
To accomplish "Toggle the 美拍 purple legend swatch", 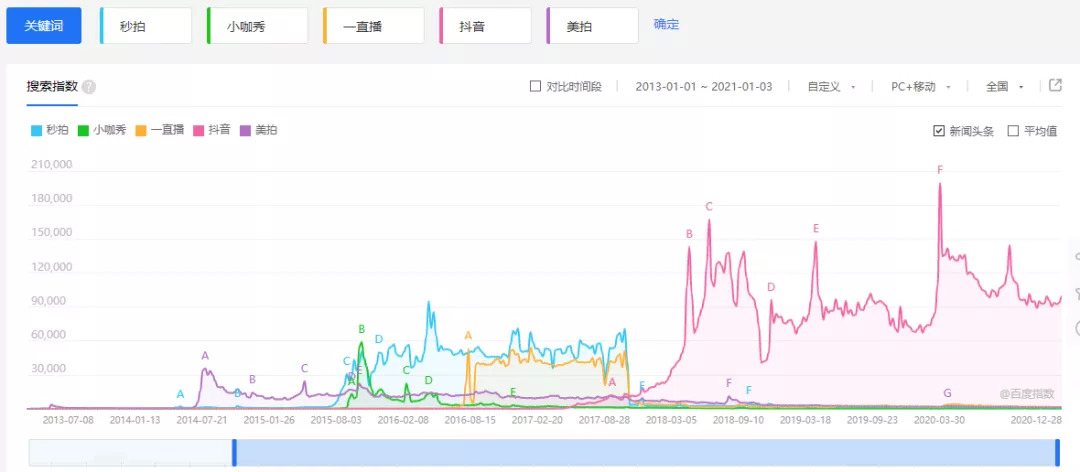I will 245,130.
